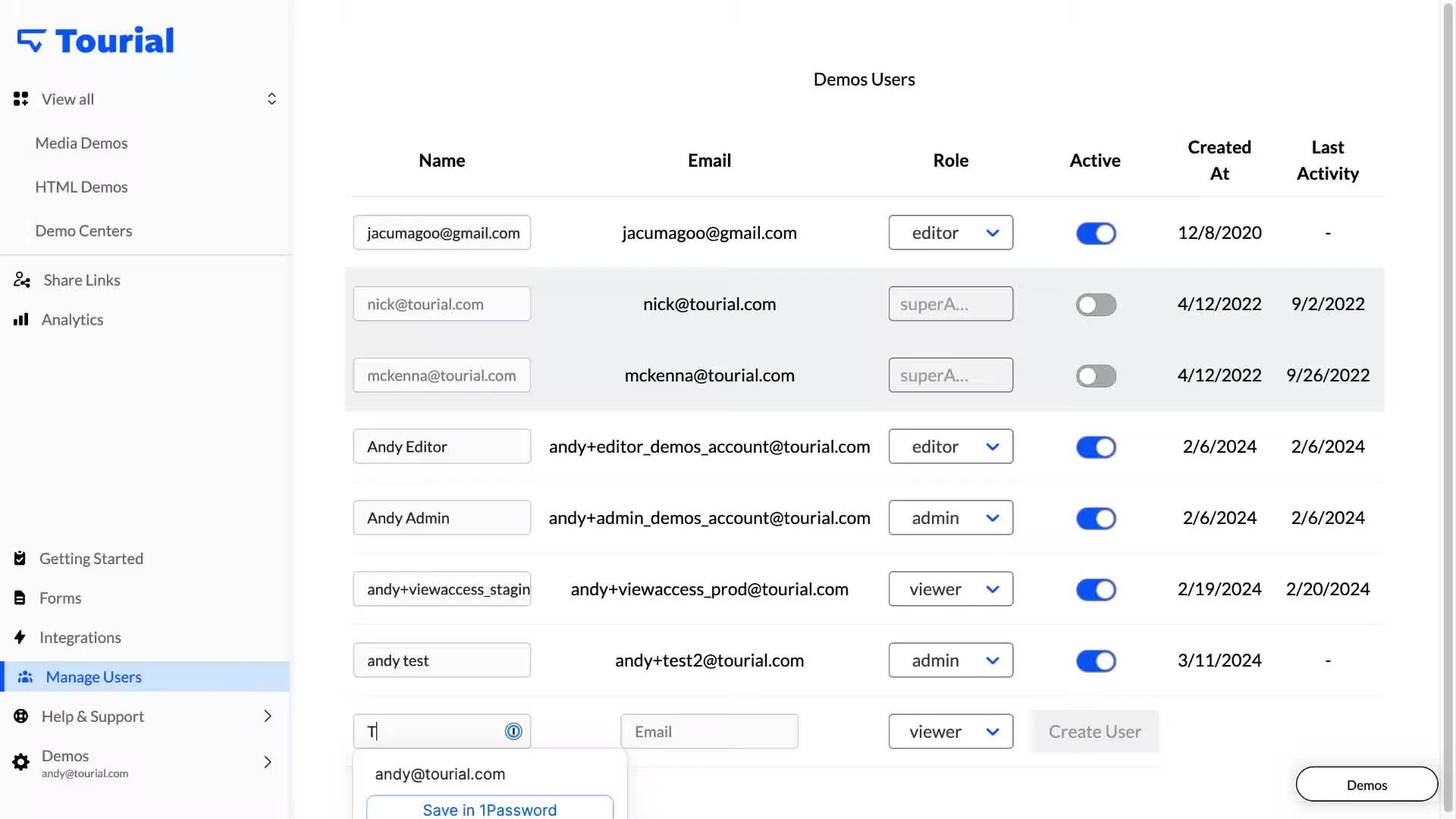Viewport: 1456px width, 819px height.
Task: Click email andy+test2@tourial.com
Action: (x=709, y=661)
